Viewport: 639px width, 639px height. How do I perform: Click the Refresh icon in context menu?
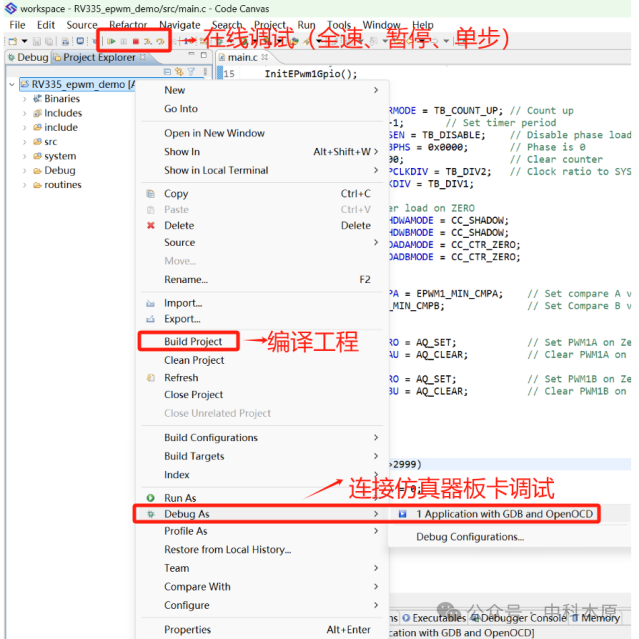[x=150, y=378]
